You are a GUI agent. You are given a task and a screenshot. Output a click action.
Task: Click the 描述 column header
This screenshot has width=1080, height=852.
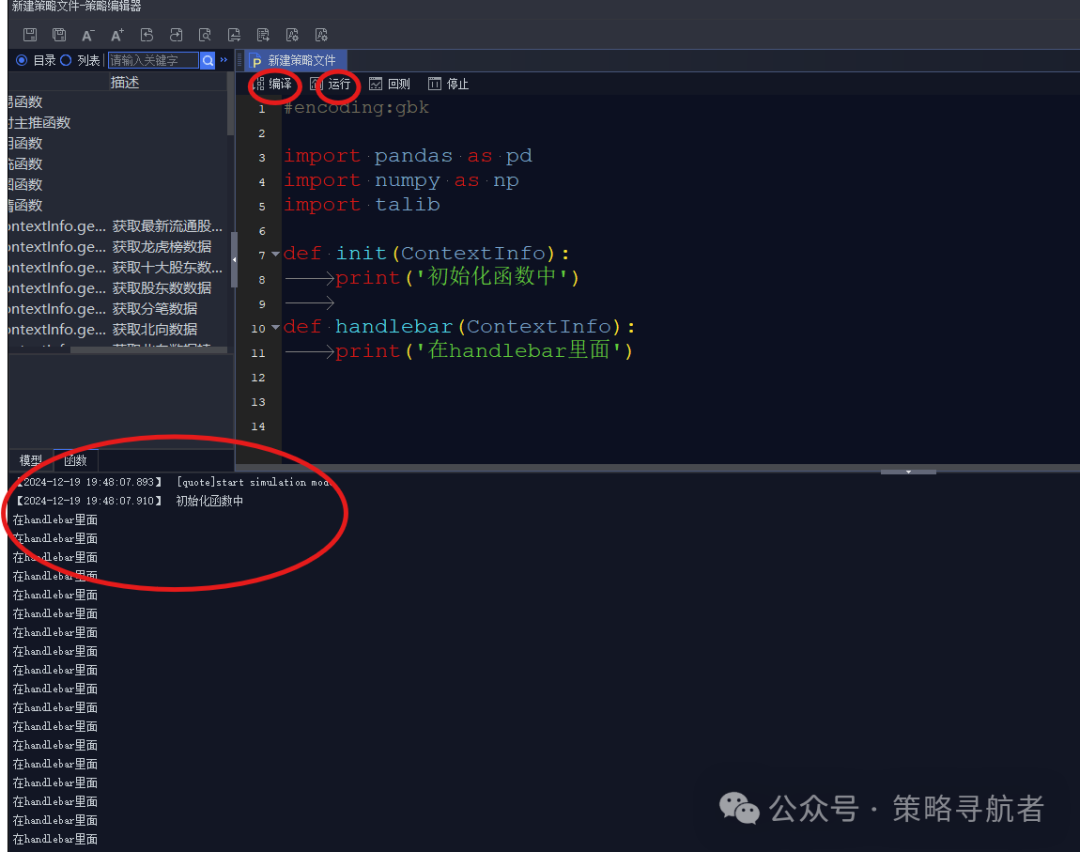[125, 83]
